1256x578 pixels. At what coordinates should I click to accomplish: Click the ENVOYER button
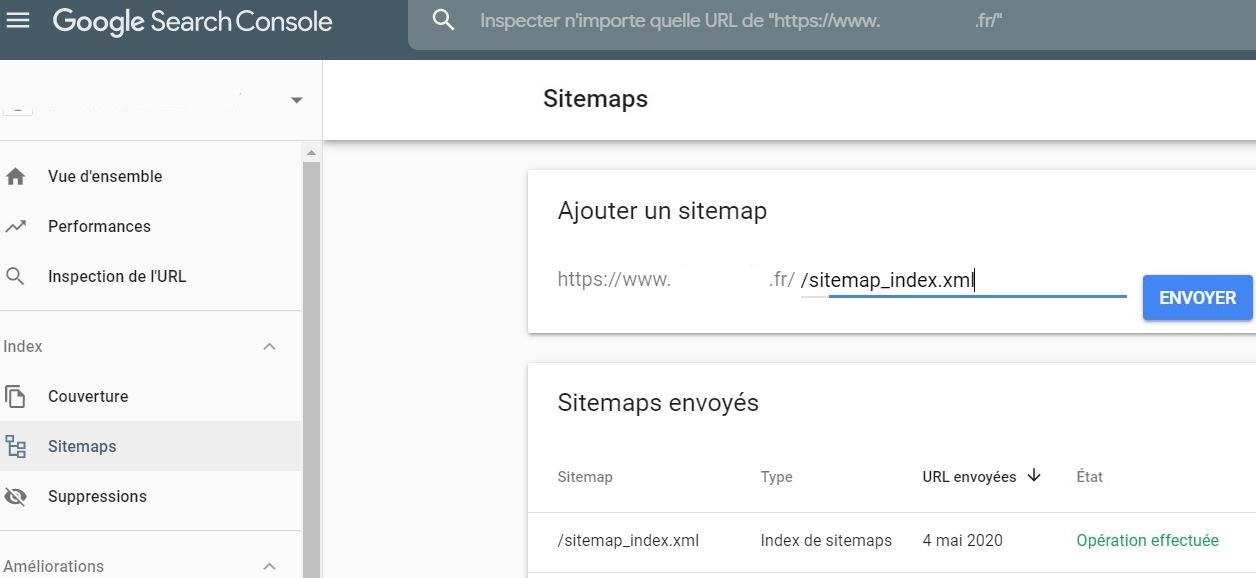[1197, 298]
